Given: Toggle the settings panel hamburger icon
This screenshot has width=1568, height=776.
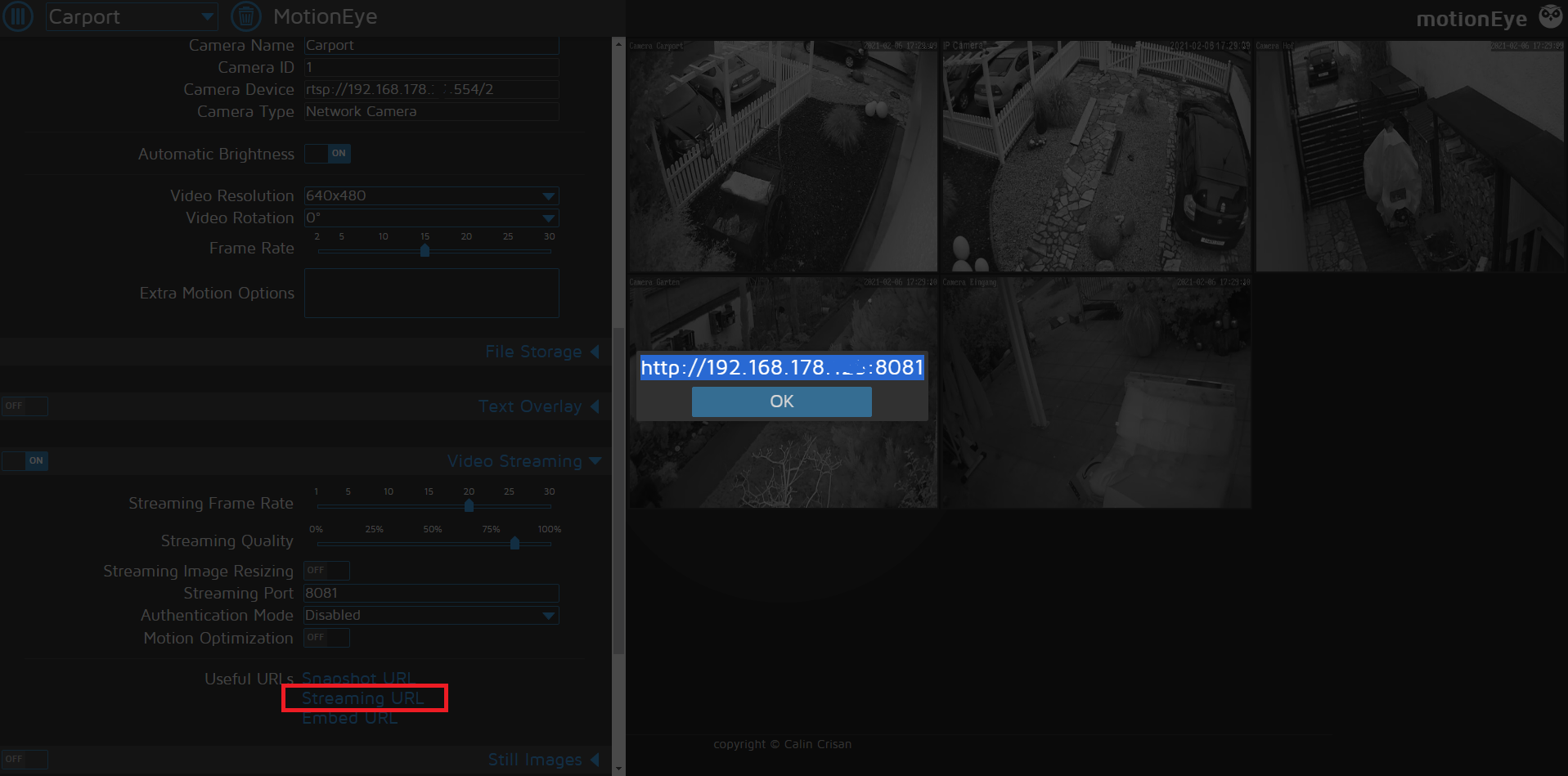Looking at the screenshot, I should point(18,16).
